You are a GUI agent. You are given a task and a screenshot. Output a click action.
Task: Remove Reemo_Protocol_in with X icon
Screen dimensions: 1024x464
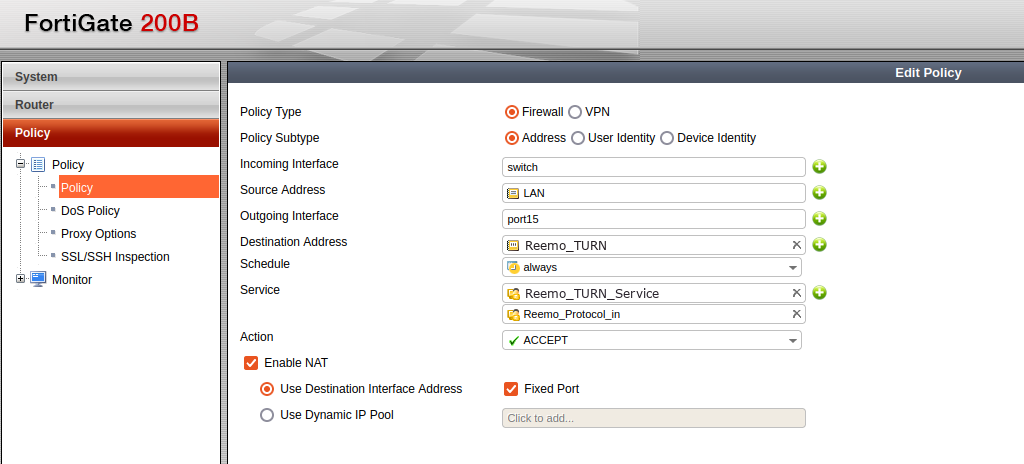point(796,314)
